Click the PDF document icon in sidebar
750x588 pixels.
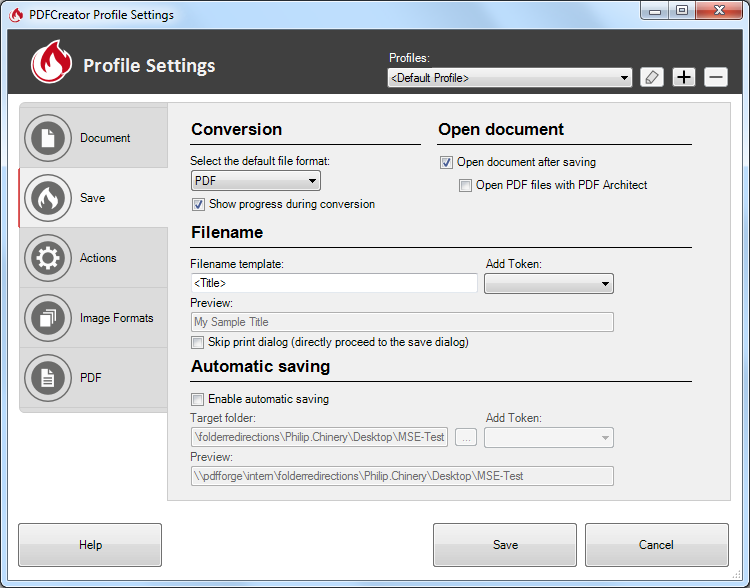tap(47, 378)
